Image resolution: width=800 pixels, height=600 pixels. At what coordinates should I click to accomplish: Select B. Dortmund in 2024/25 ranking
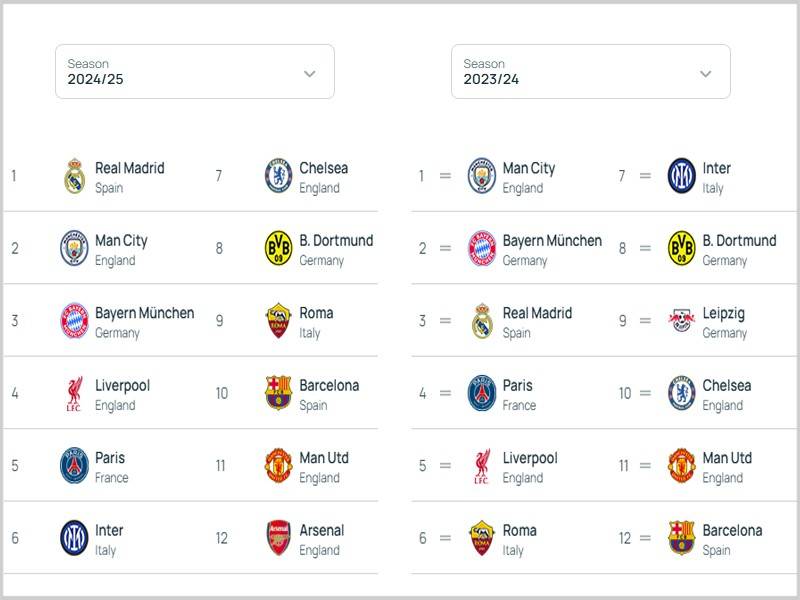[335, 241]
